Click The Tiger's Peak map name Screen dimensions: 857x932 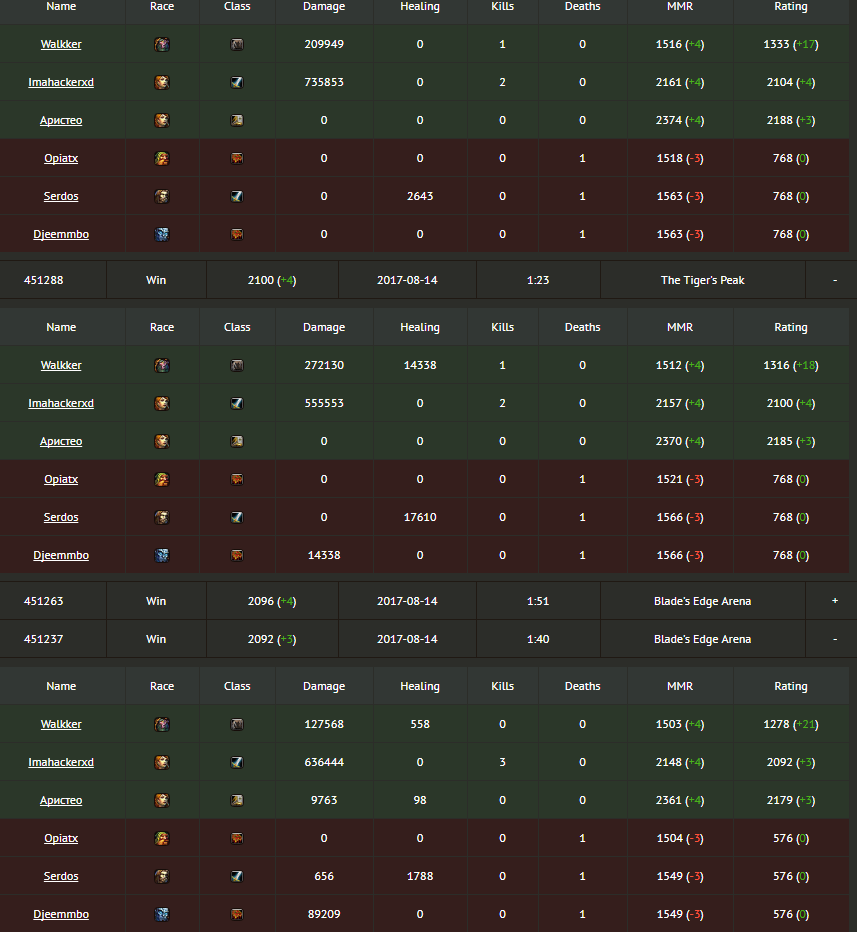pyautogui.click(x=702, y=281)
